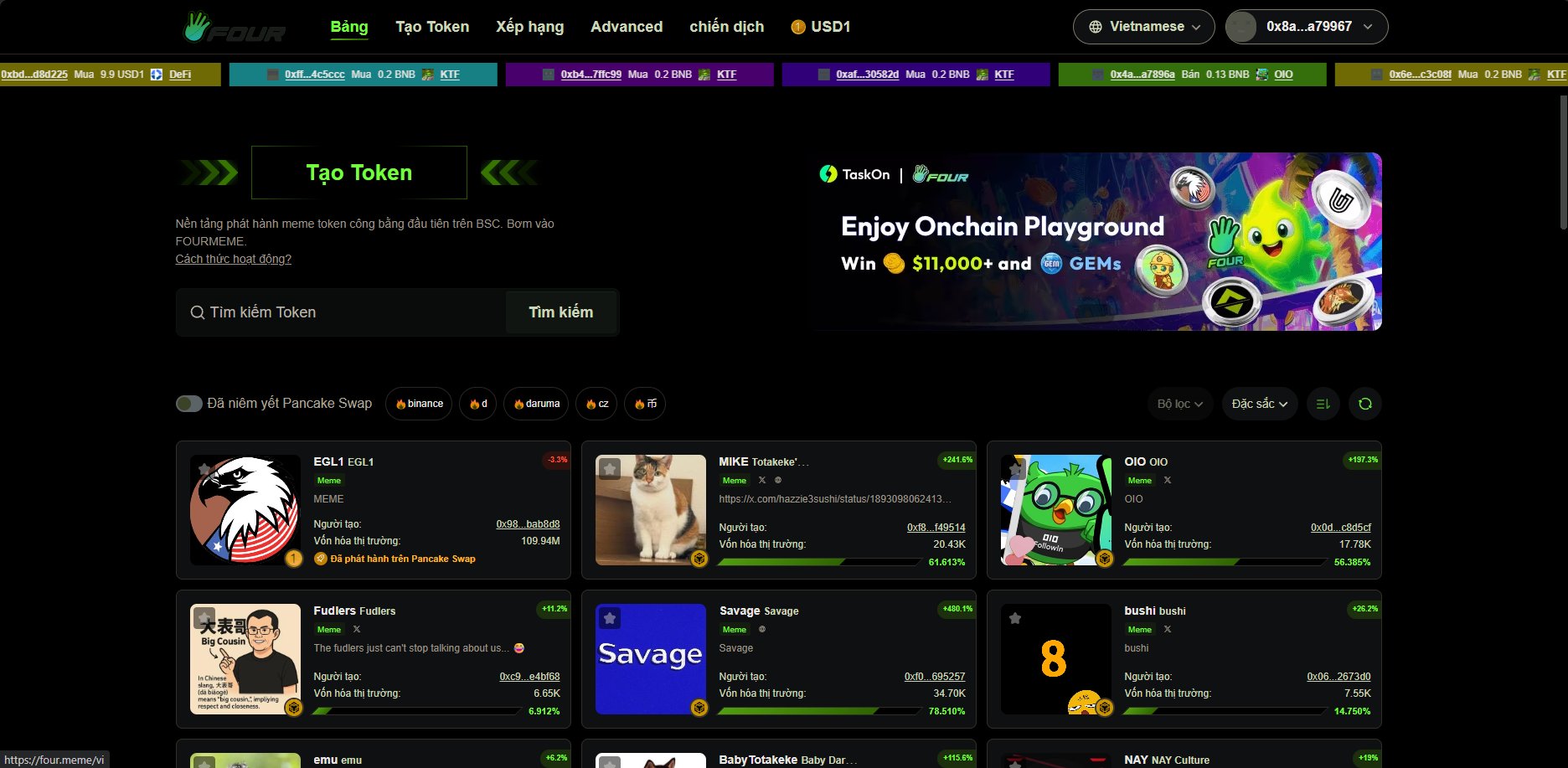Favorite the EGL1 token with its star
1568x768 pixels.
pos(204,469)
